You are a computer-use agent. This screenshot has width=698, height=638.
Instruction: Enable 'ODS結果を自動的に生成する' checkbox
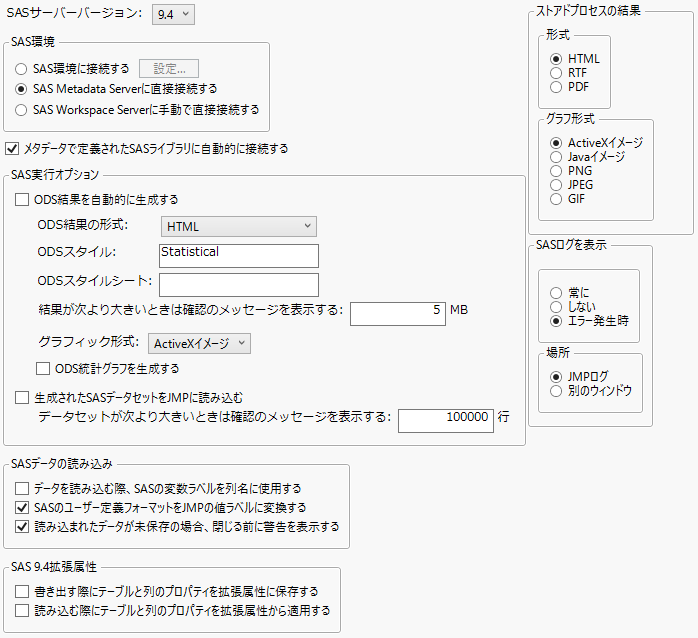click(22, 199)
